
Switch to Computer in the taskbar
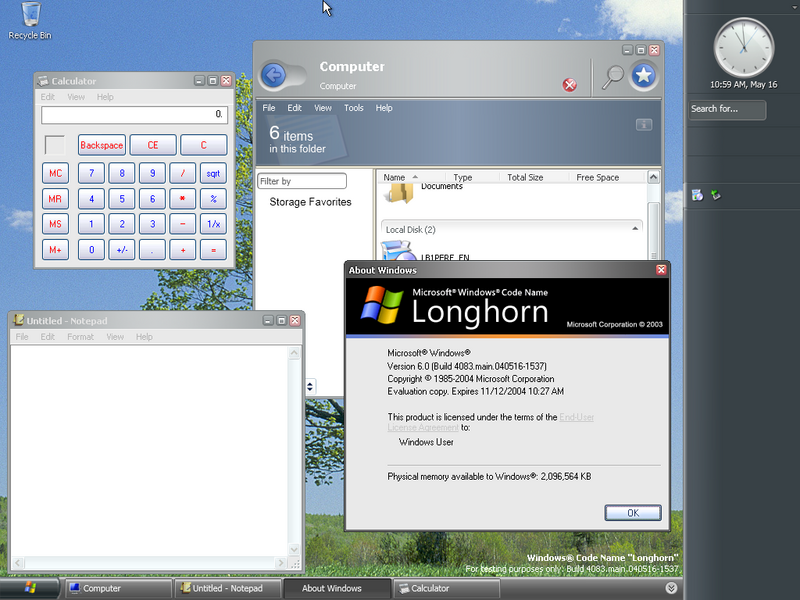point(118,588)
